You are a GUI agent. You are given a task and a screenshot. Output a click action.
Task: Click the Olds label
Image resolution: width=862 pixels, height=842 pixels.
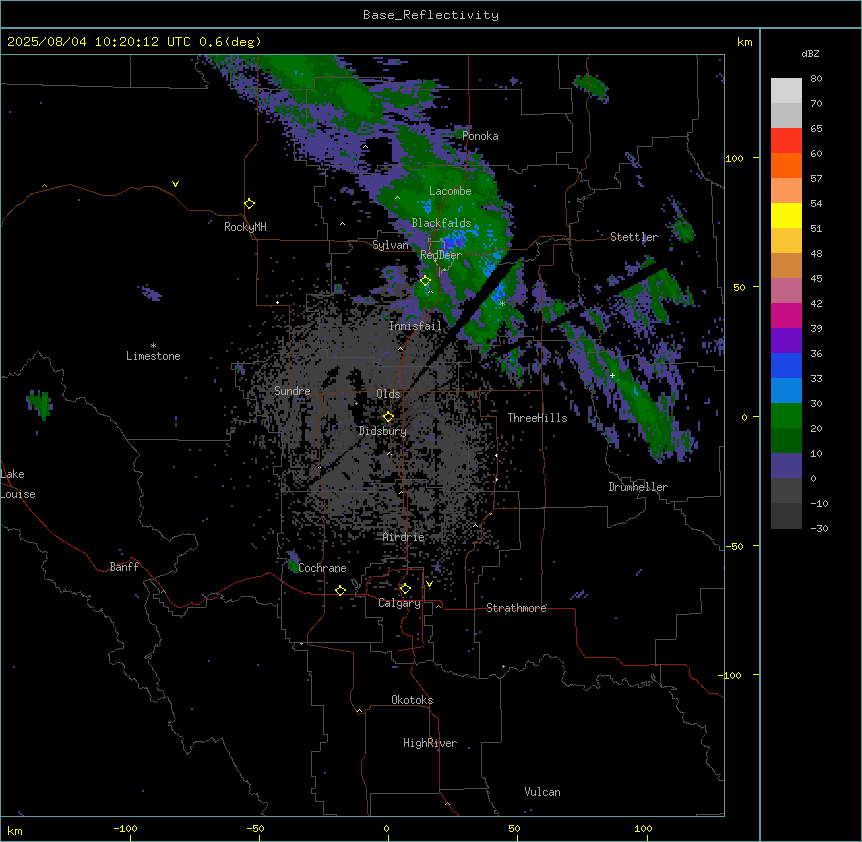pyautogui.click(x=388, y=394)
